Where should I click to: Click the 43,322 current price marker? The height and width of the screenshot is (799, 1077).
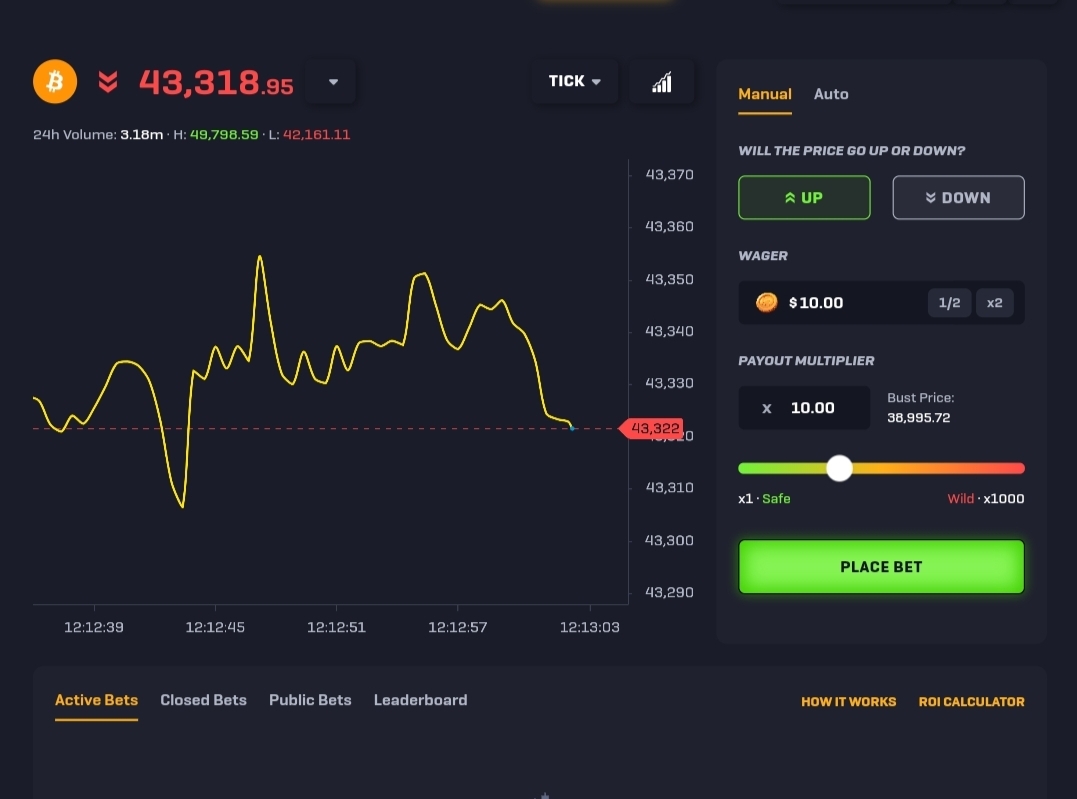651,429
